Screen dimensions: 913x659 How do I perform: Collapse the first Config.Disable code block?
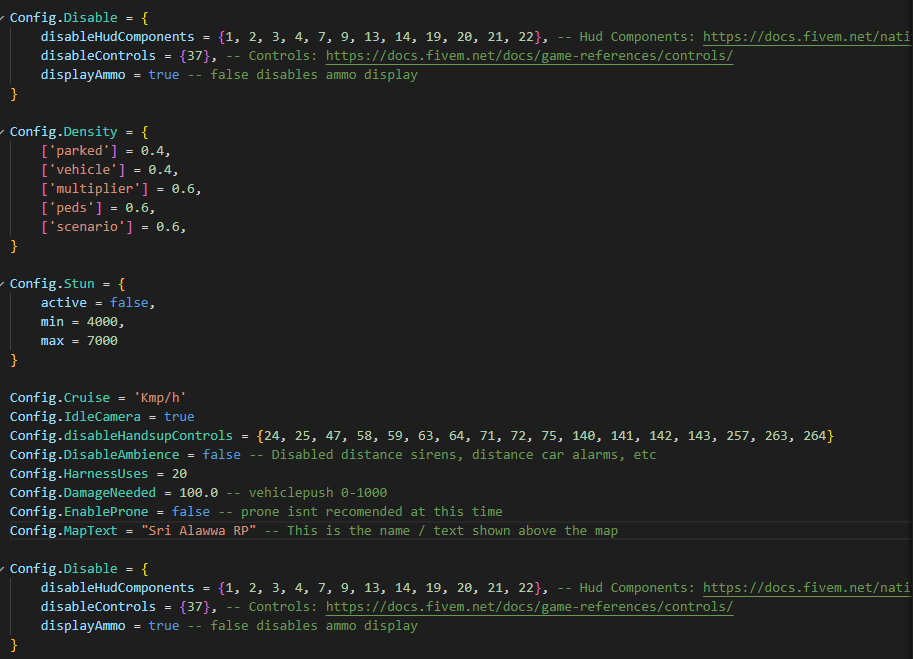[4, 17]
